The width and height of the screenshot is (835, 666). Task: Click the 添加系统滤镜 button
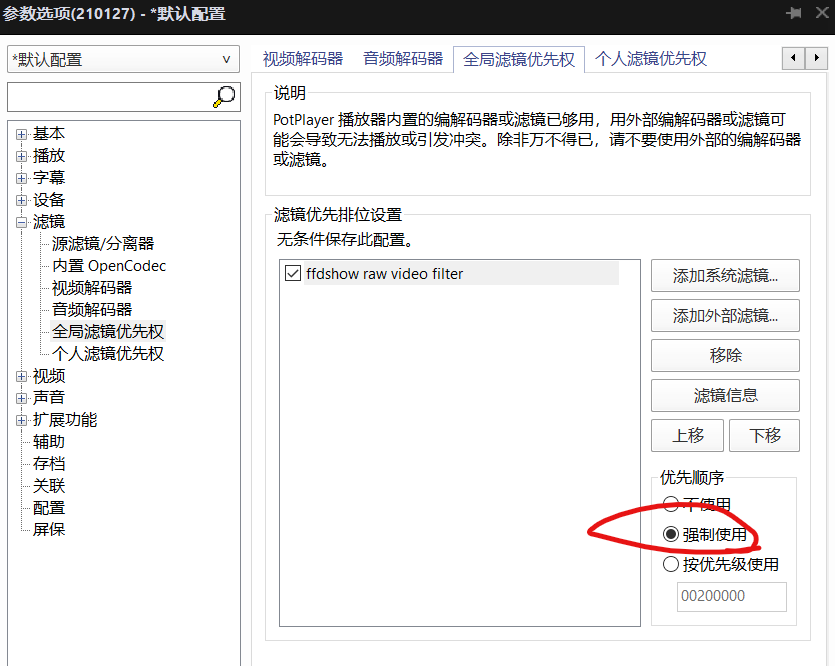pyautogui.click(x=725, y=275)
